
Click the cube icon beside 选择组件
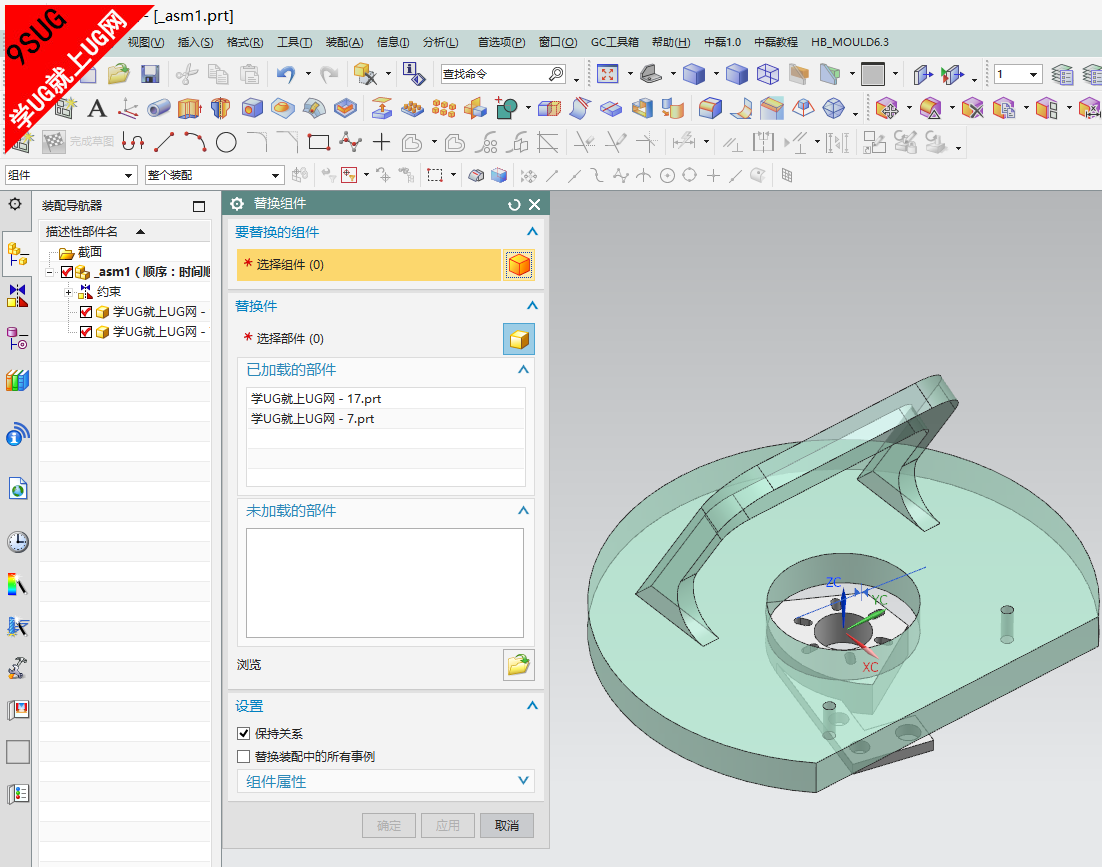(x=519, y=265)
